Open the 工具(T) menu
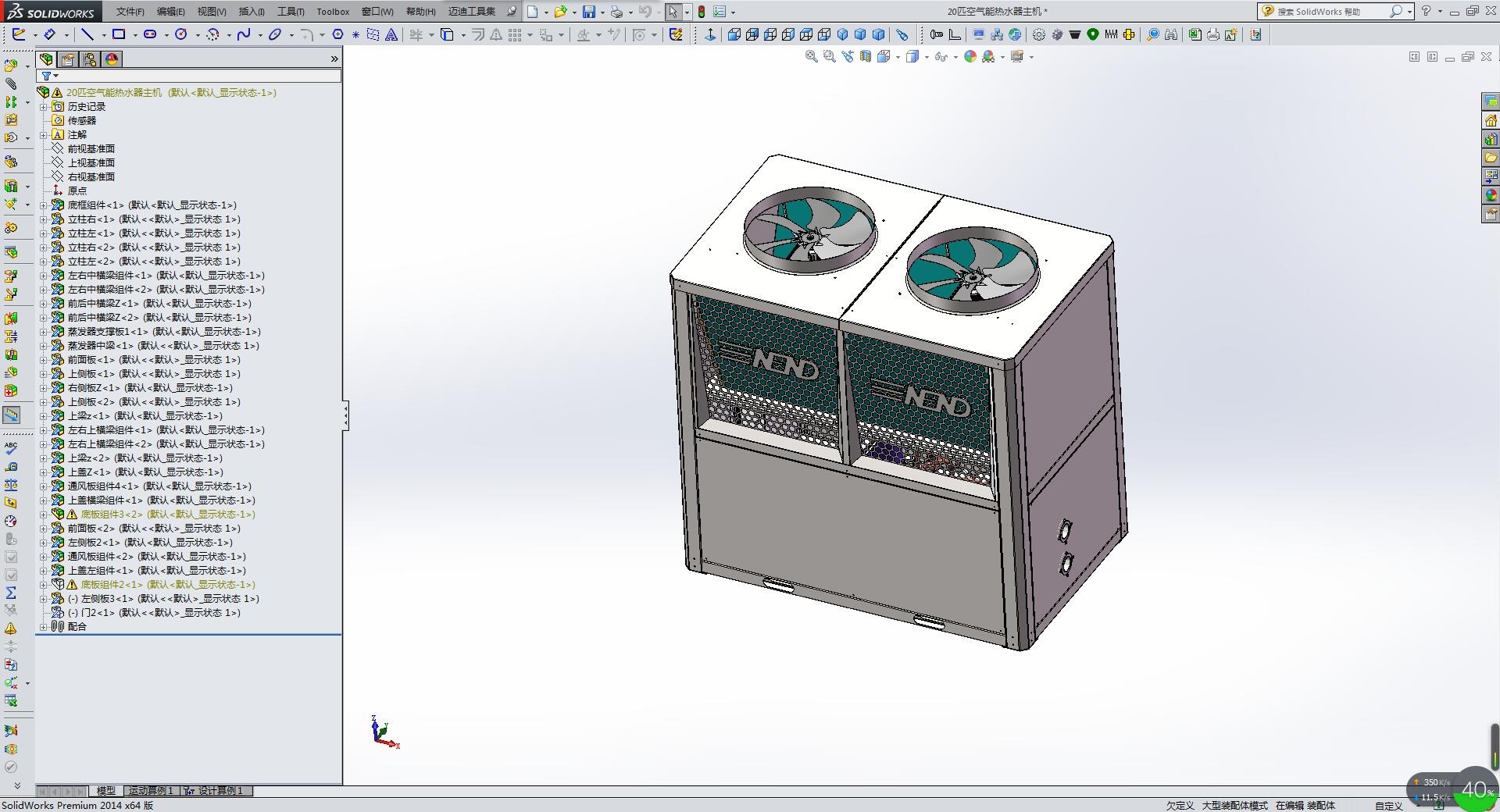The height and width of the screenshot is (812, 1500). 291,12
